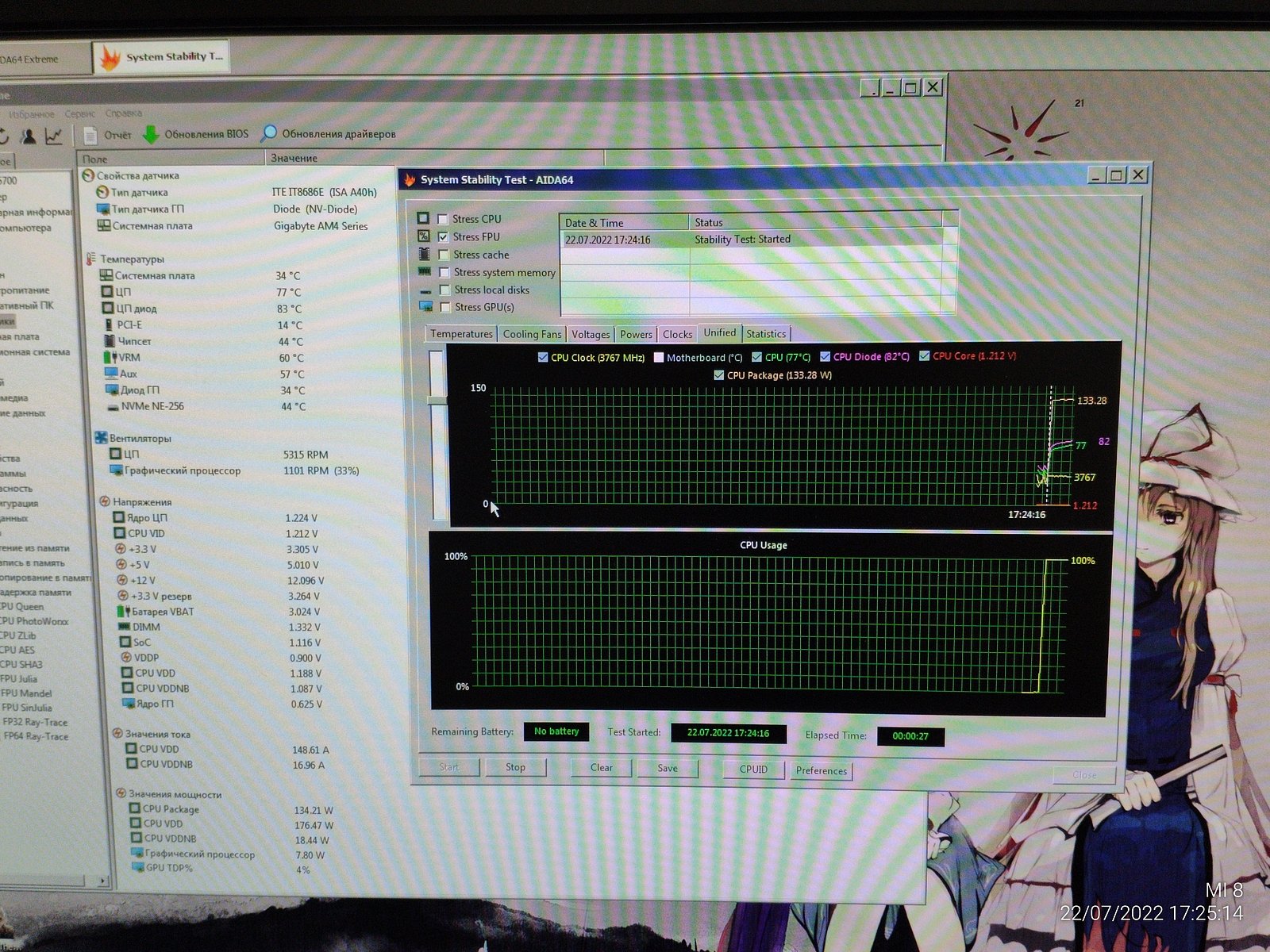The height and width of the screenshot is (952, 1270).
Task: Select the Clocks tab
Action: (677, 334)
